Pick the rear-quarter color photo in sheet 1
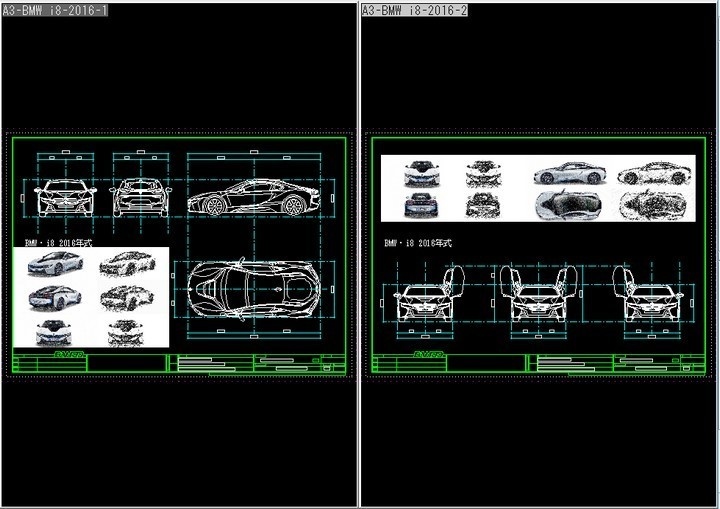The height and width of the screenshot is (509, 720). (x=55, y=298)
